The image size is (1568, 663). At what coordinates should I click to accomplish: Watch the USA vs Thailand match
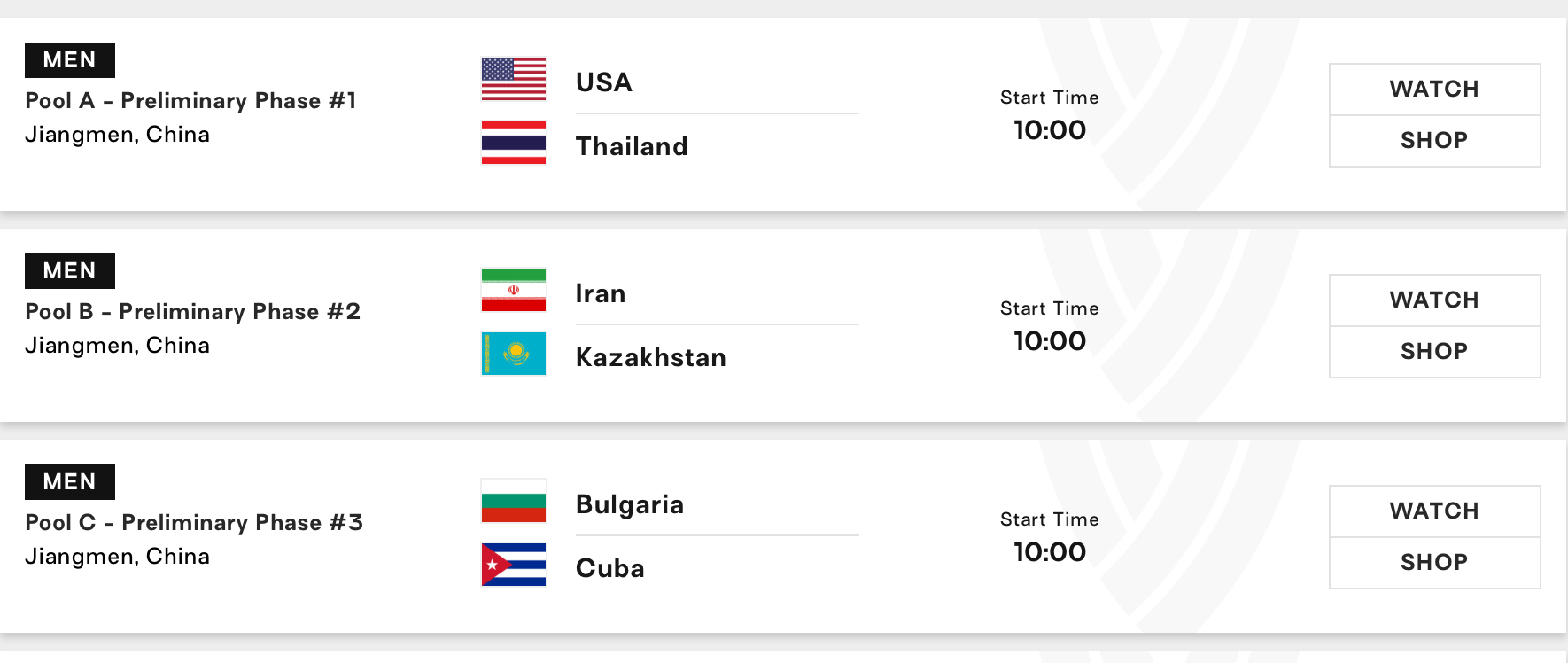click(x=1434, y=90)
